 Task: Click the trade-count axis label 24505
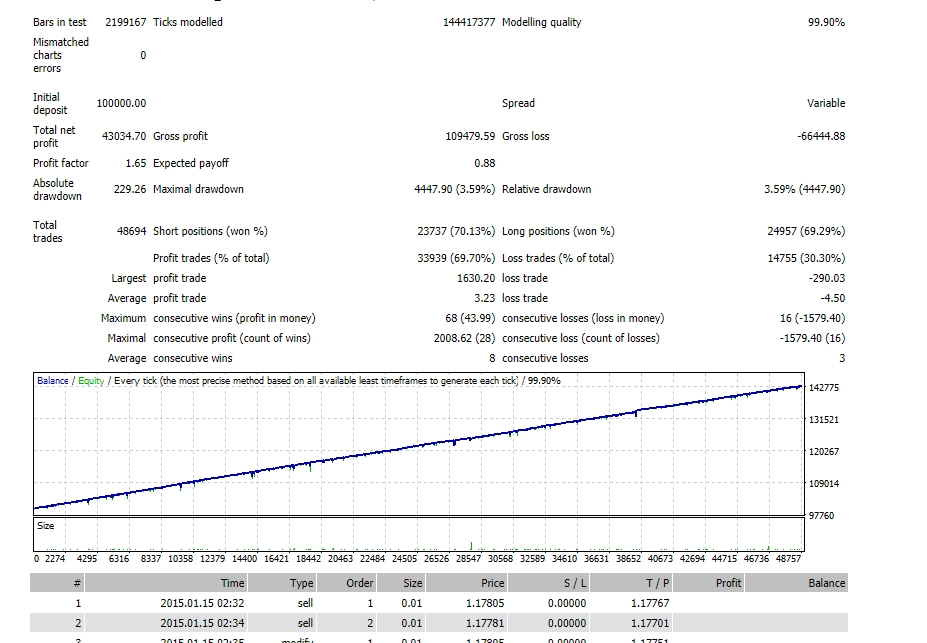pos(404,559)
